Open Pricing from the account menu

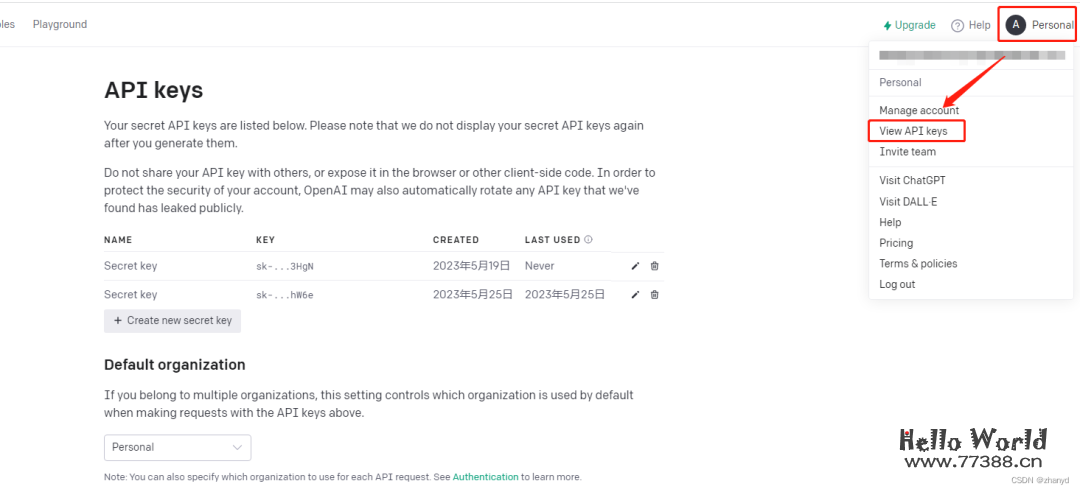coord(896,243)
